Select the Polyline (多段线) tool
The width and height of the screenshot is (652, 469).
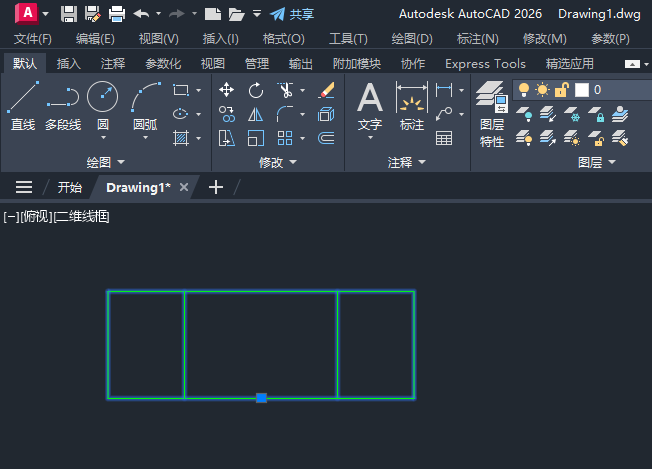click(x=63, y=106)
